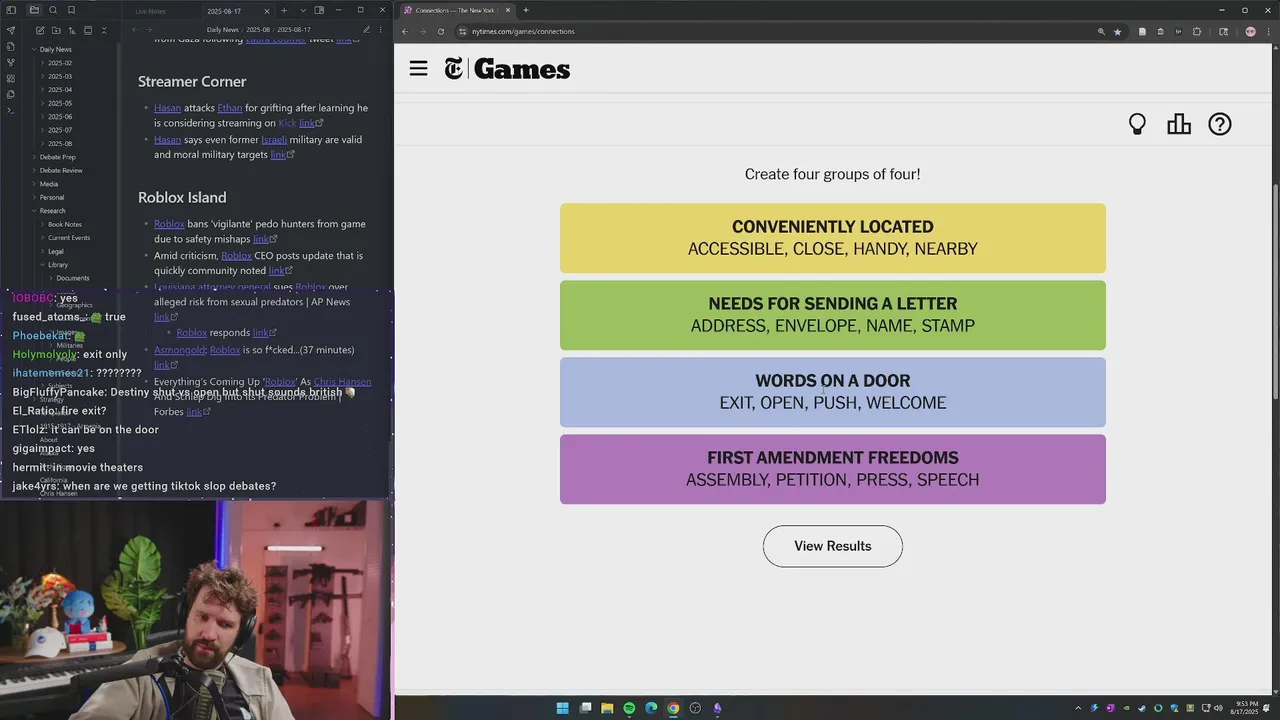Click the lightbulb hints icon
The width and height of the screenshot is (1280, 720).
tap(1137, 124)
